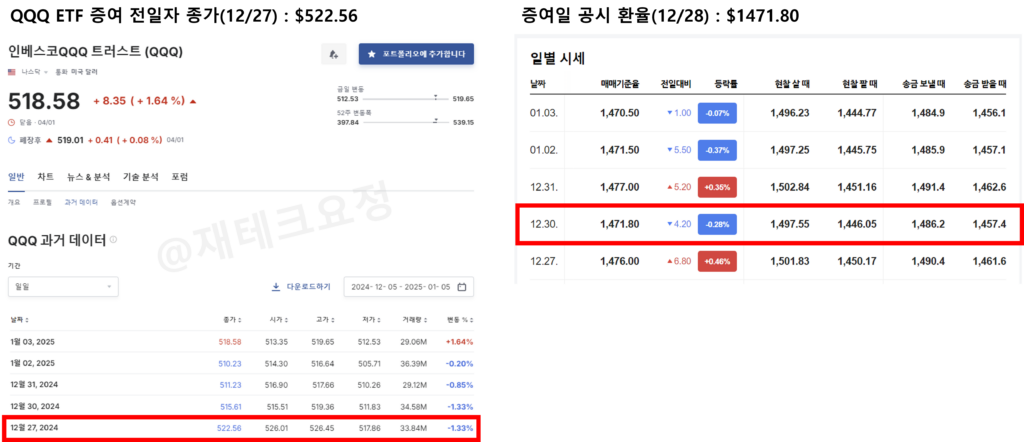Click the 01.03. date in 일별 시세 table
Viewport: 1024px width, 442px height.
pos(543,113)
